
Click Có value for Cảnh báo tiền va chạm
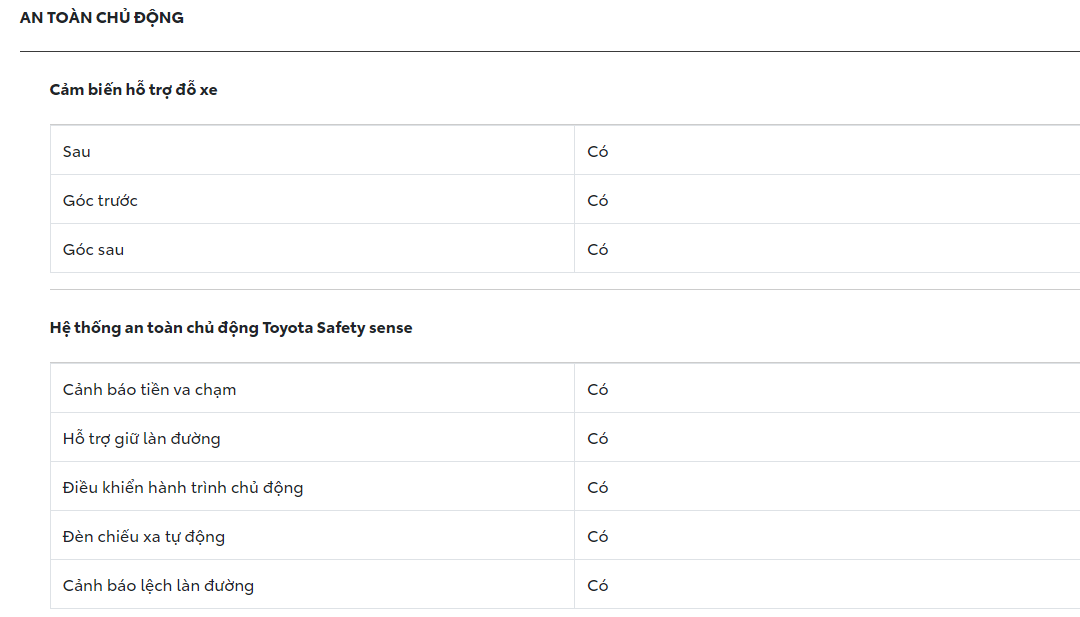(598, 390)
